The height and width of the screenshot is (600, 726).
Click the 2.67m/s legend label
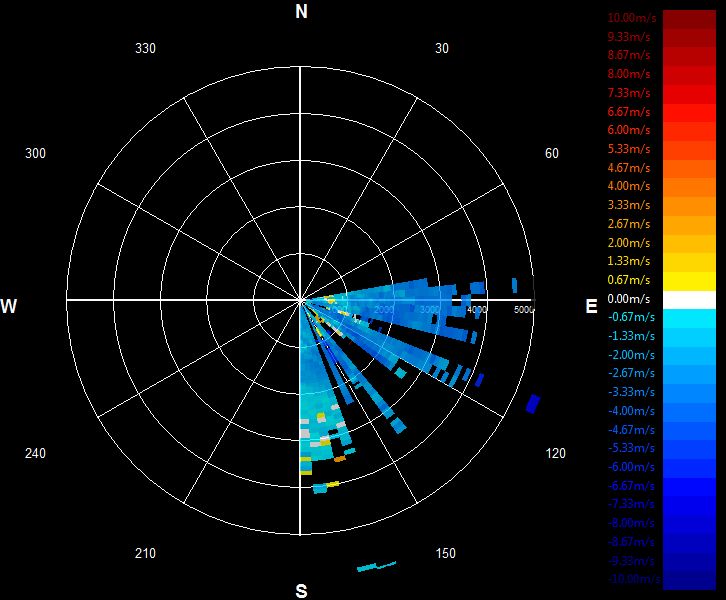[629, 224]
